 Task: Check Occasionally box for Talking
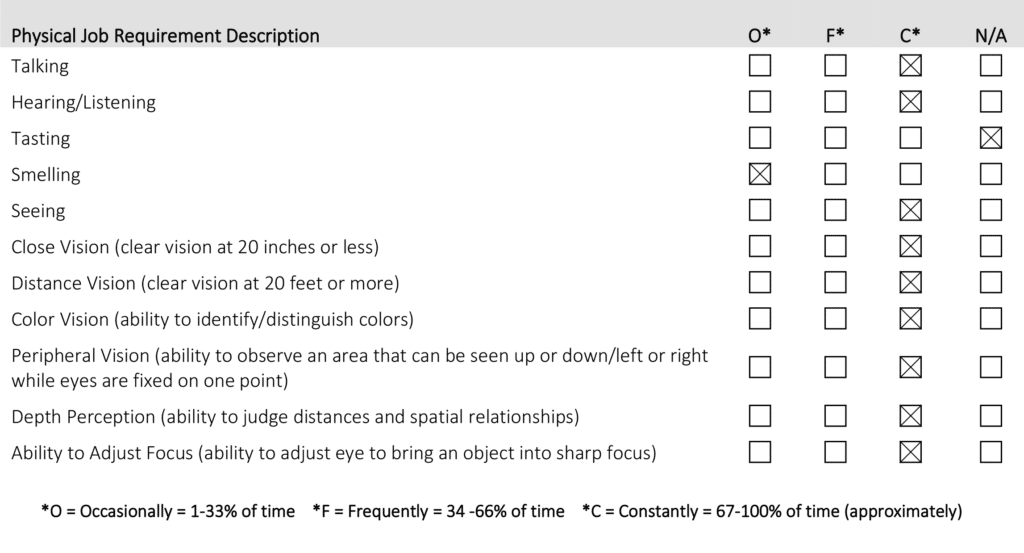point(760,66)
